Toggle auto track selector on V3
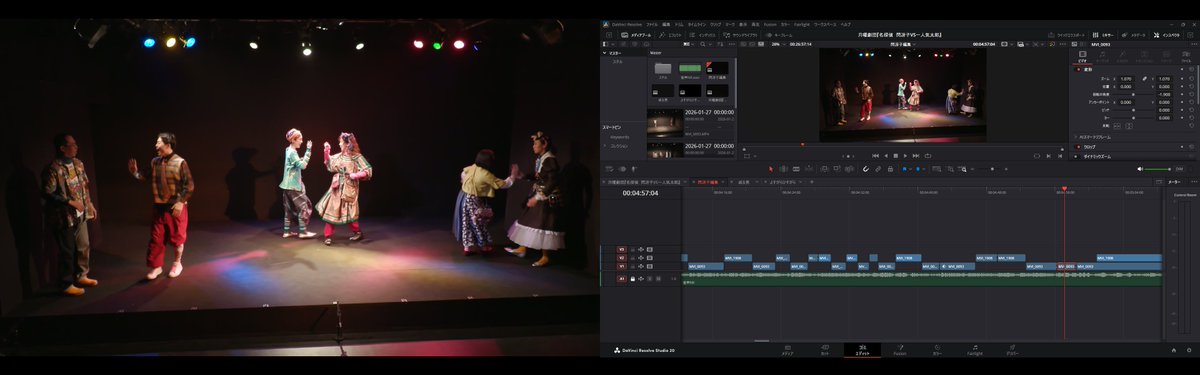Viewport: 1200px width, 375px height. coord(641,249)
